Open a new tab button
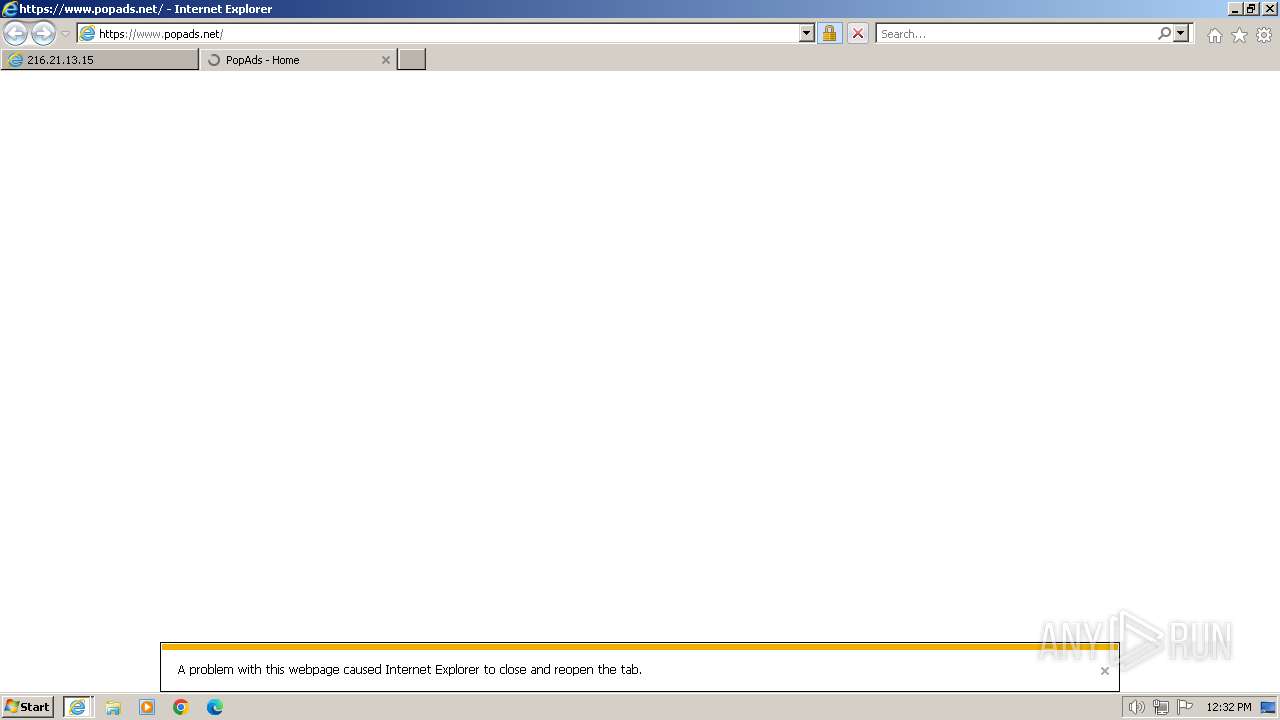Screen dimensions: 1280x720 click(x=412, y=60)
